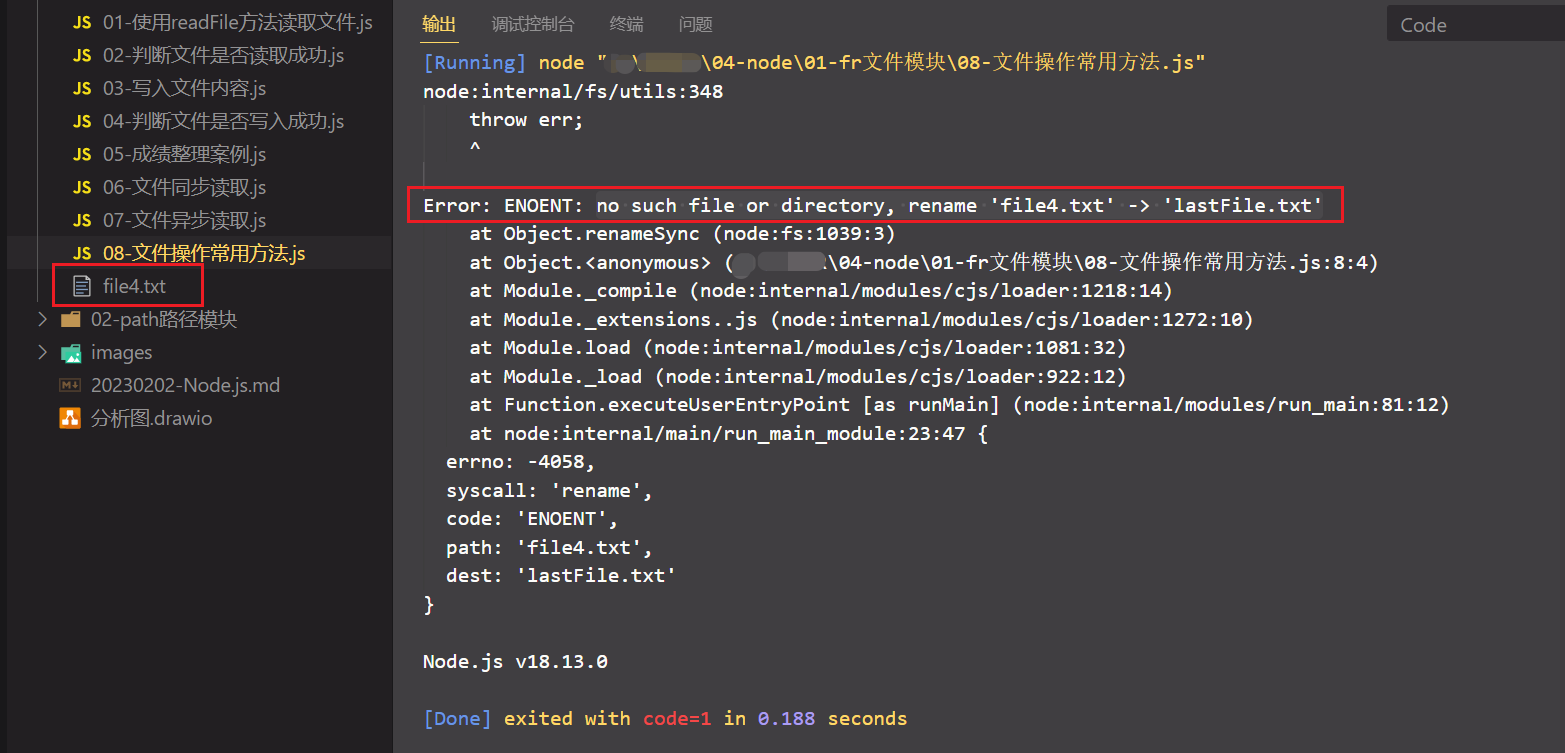This screenshot has height=753, width=1565.
Task: Click the throw err; line
Action: 526,120
